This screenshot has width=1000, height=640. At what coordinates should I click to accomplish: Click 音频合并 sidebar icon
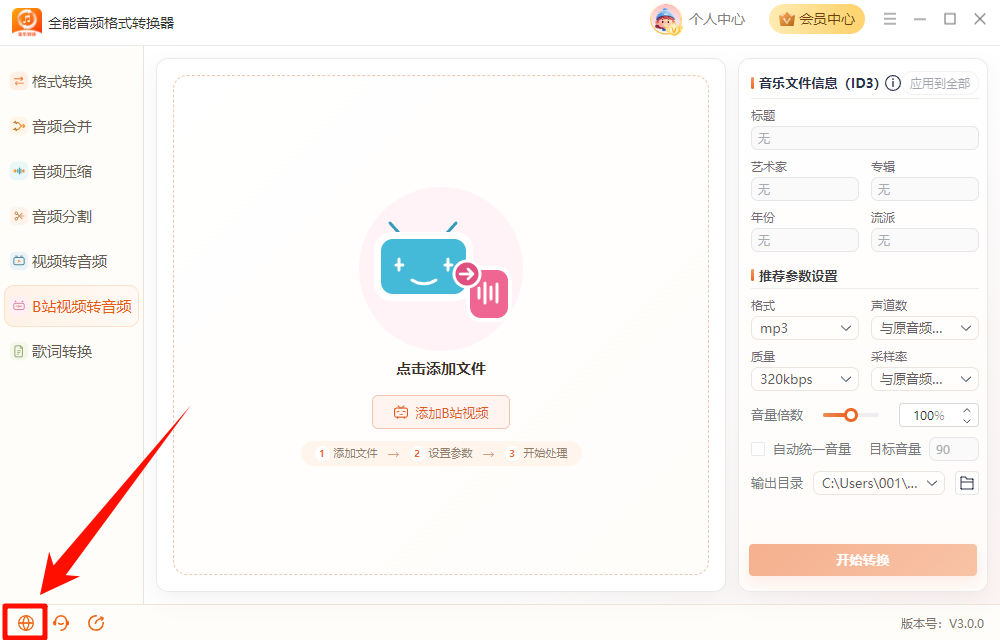tap(19, 126)
